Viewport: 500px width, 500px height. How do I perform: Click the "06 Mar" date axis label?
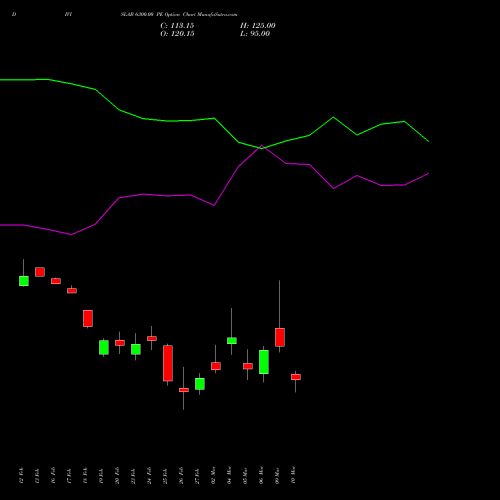click(x=261, y=476)
